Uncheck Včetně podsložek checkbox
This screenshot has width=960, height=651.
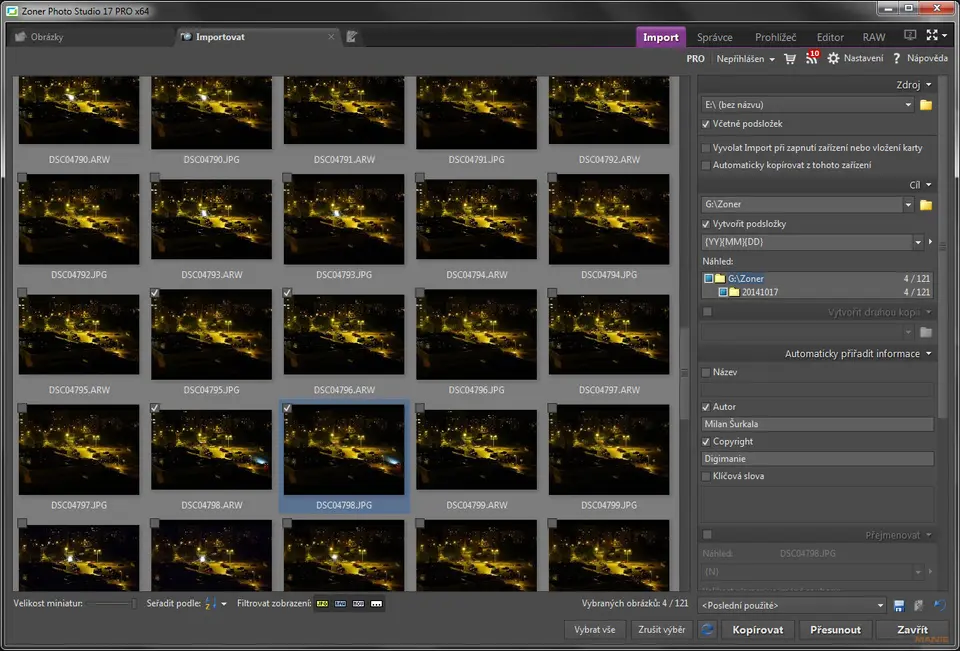(x=706, y=124)
